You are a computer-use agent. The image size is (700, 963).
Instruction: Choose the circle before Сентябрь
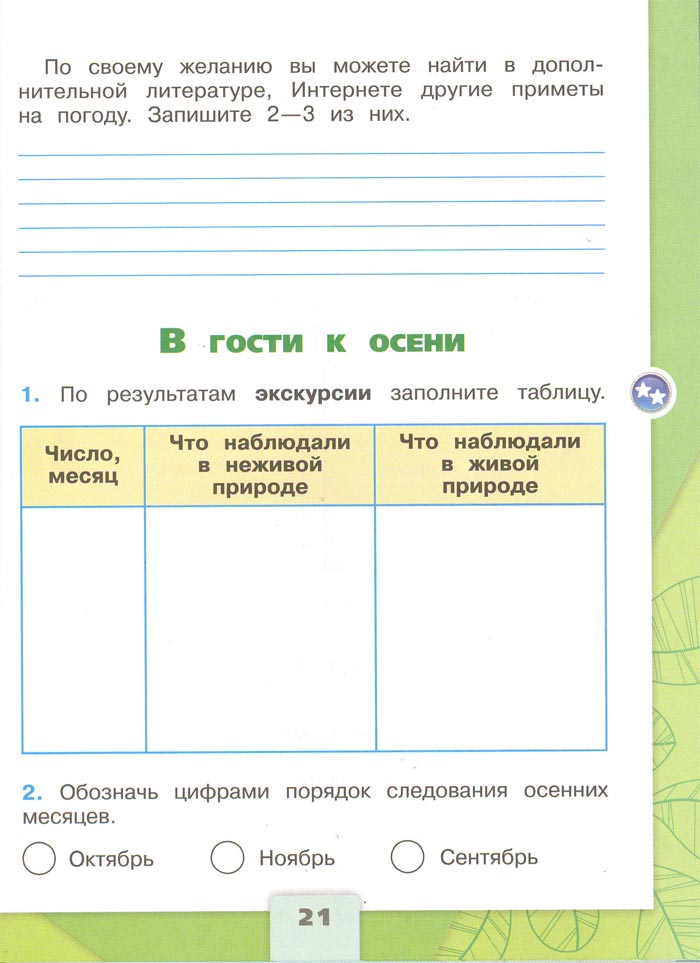point(408,856)
